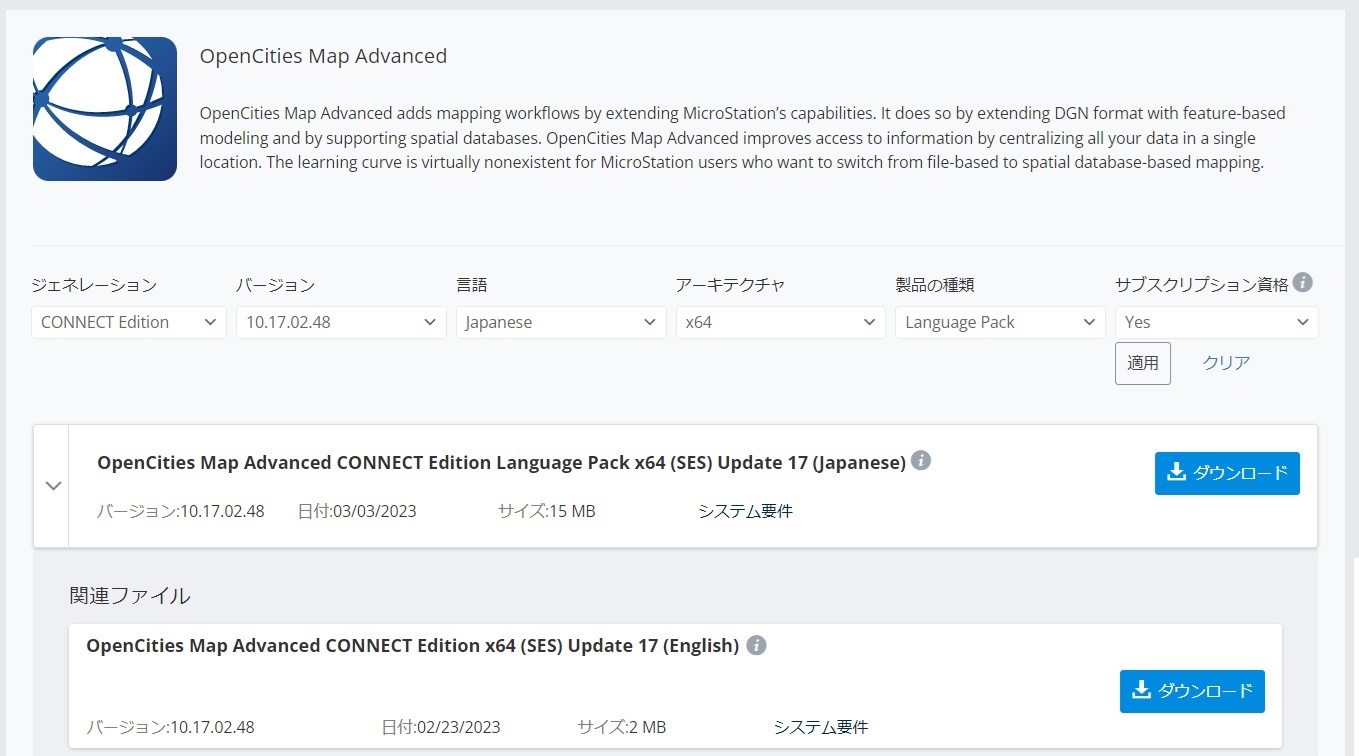Click バージョン:10.17.02.48 in the Japanese pack row
The image size is (1359, 756).
click(x=181, y=511)
